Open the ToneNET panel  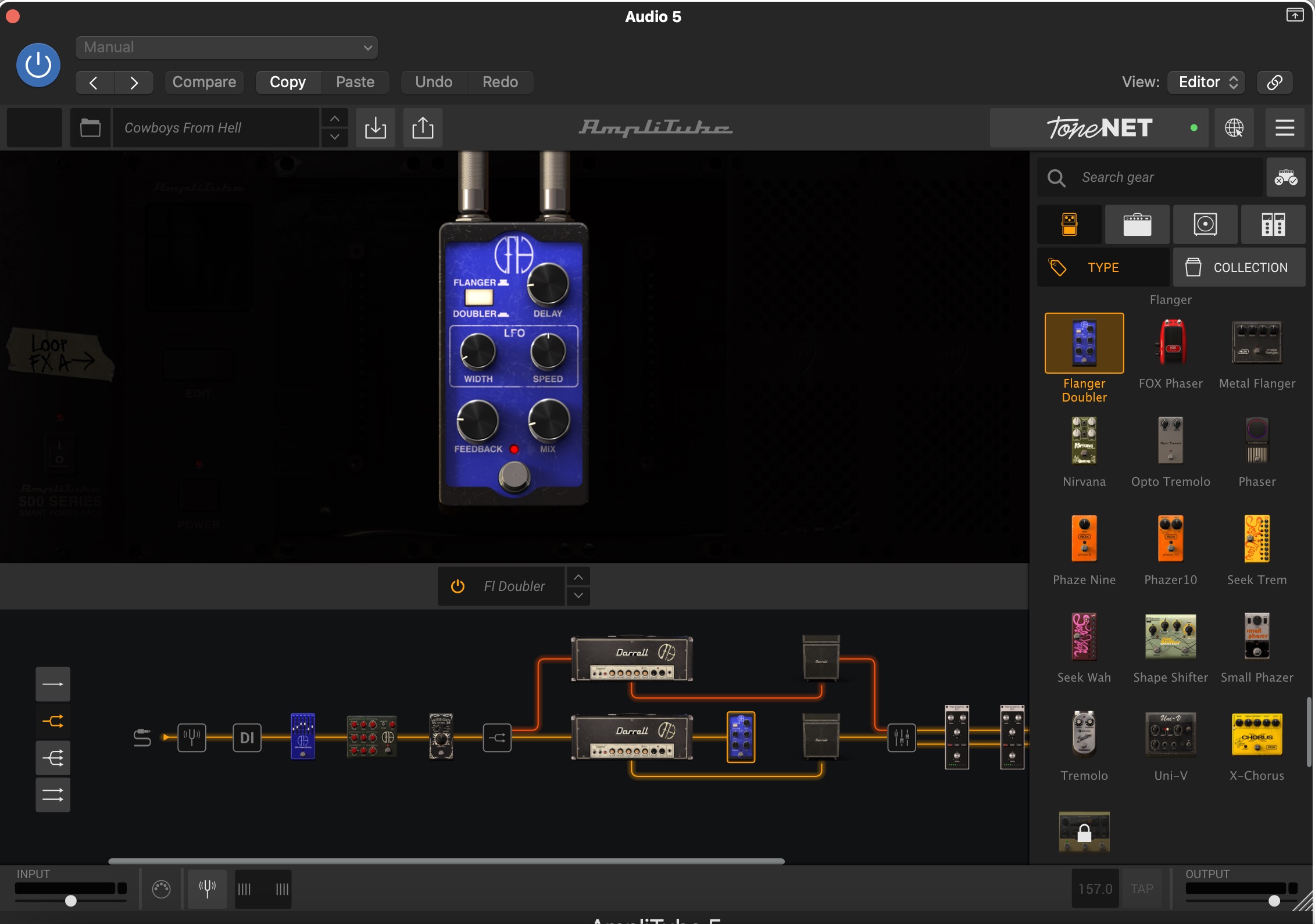(x=1099, y=127)
